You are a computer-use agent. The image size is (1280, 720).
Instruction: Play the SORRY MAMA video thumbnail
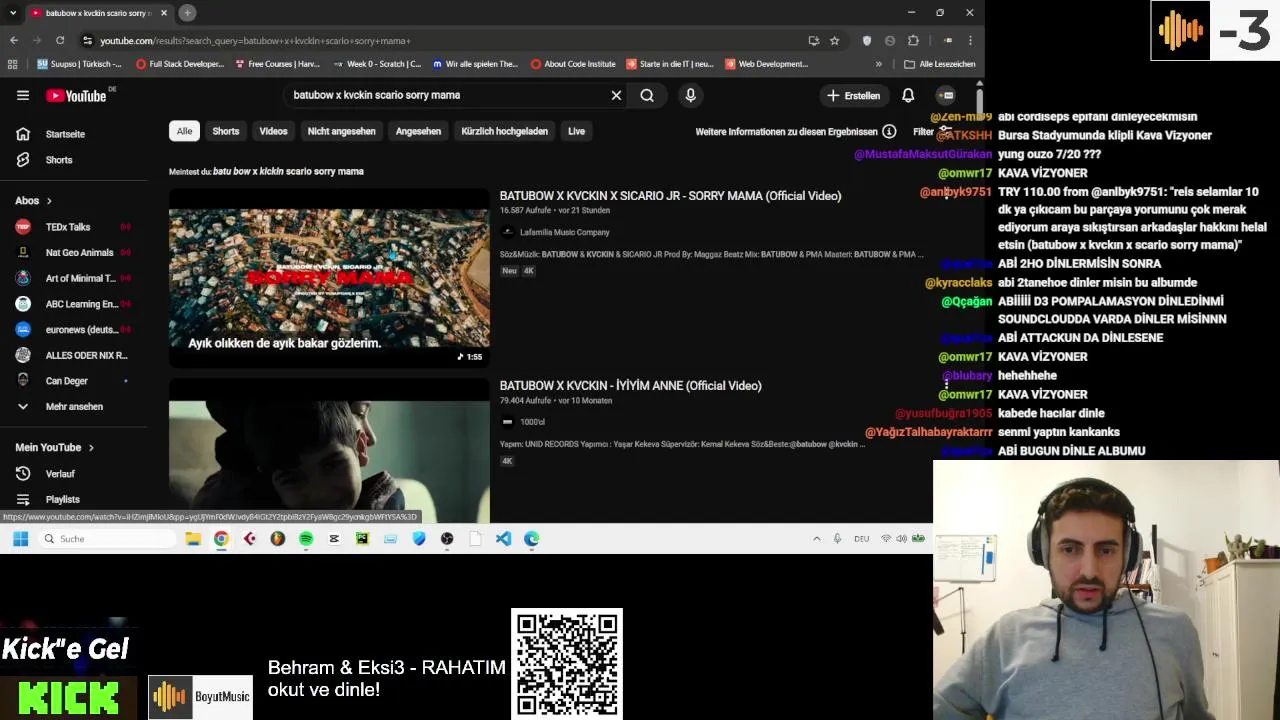point(329,277)
